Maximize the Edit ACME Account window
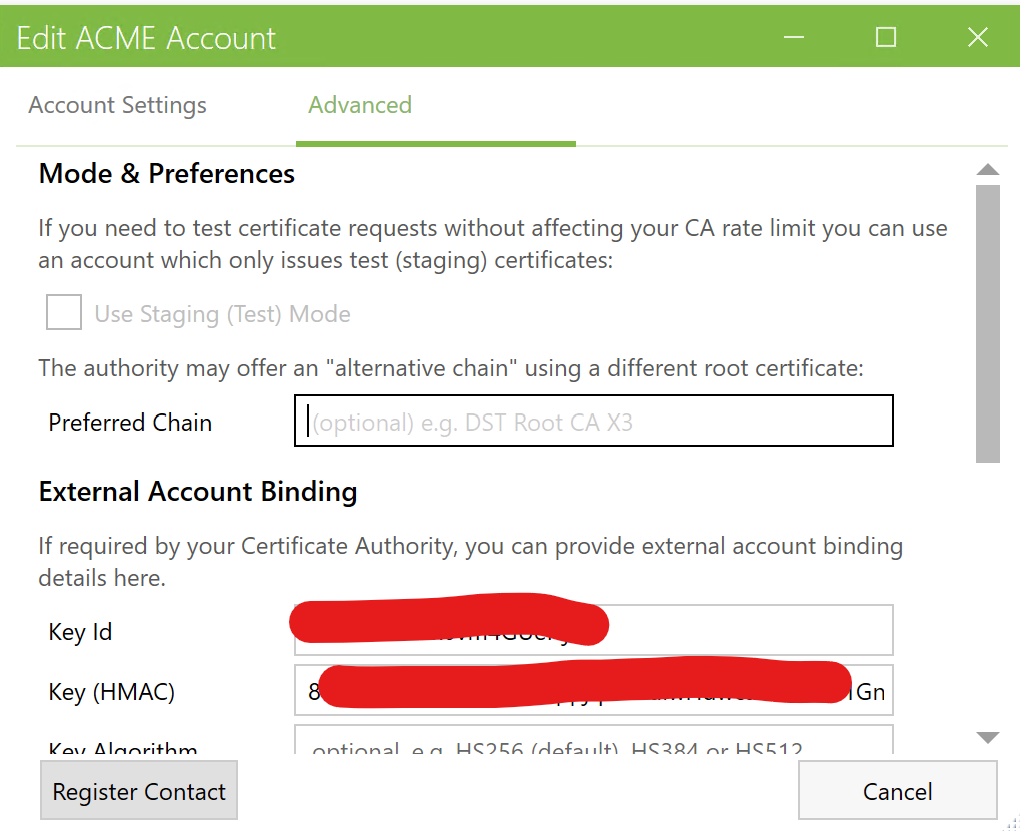This screenshot has width=1020, height=832. pyautogui.click(x=885, y=38)
